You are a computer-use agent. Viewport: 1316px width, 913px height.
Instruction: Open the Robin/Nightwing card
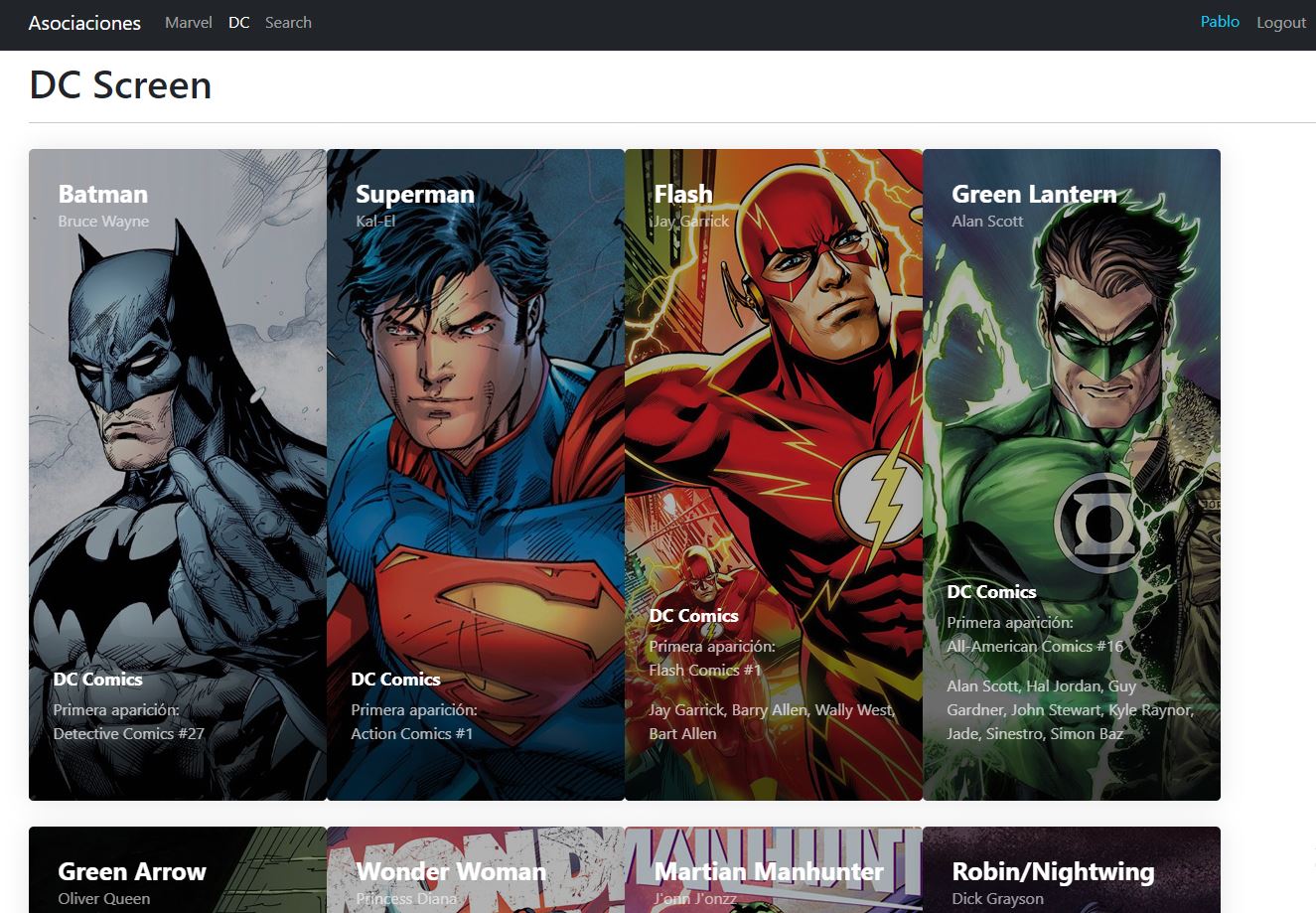[x=1072, y=869]
